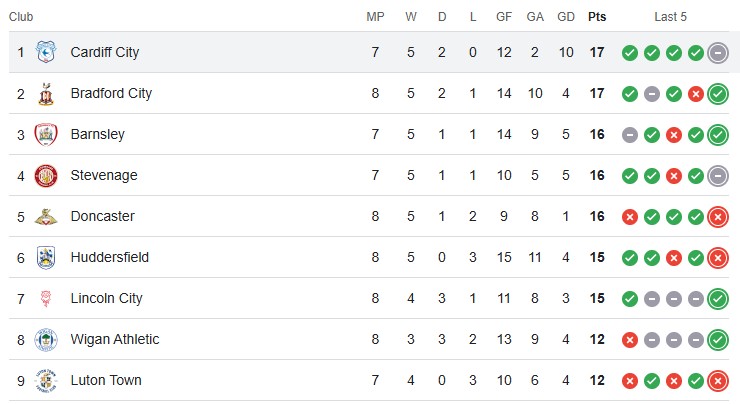Click the Doncaster club crest
Screen dimensions: 740x404
(x=46, y=217)
